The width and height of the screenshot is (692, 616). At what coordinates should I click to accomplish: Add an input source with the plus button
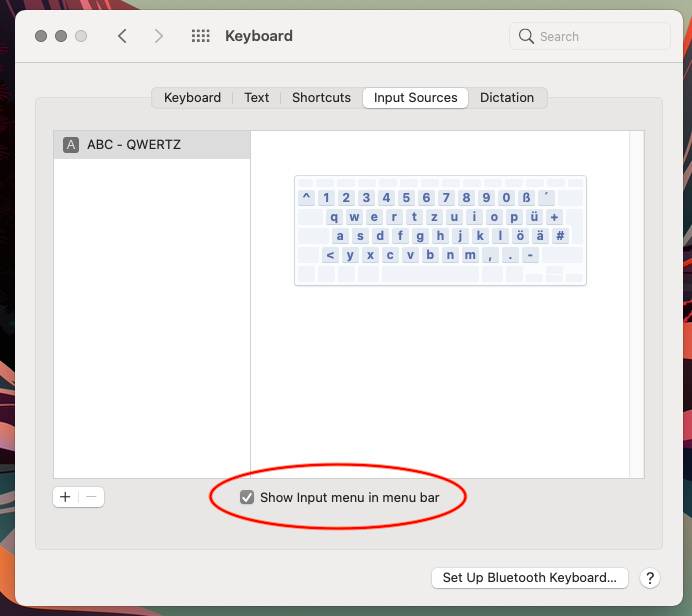click(65, 497)
